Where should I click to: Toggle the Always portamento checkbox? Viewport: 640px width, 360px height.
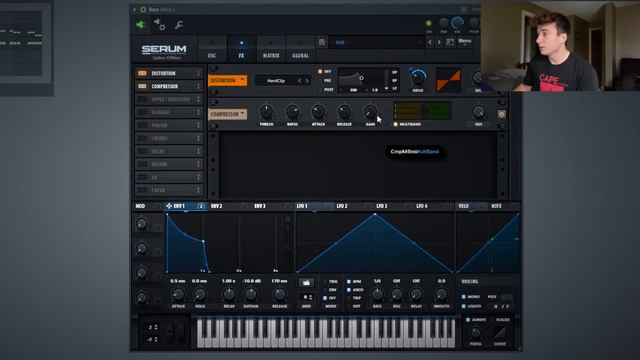click(468, 320)
